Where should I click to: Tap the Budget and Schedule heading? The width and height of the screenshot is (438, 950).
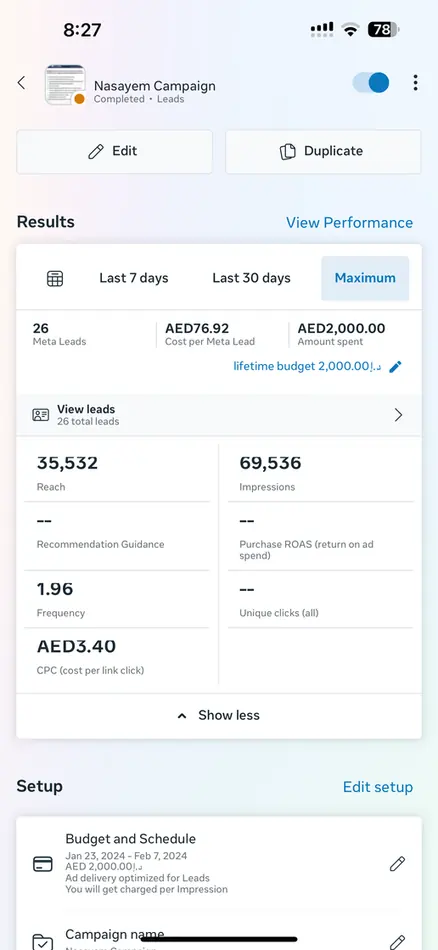[x=130, y=839]
